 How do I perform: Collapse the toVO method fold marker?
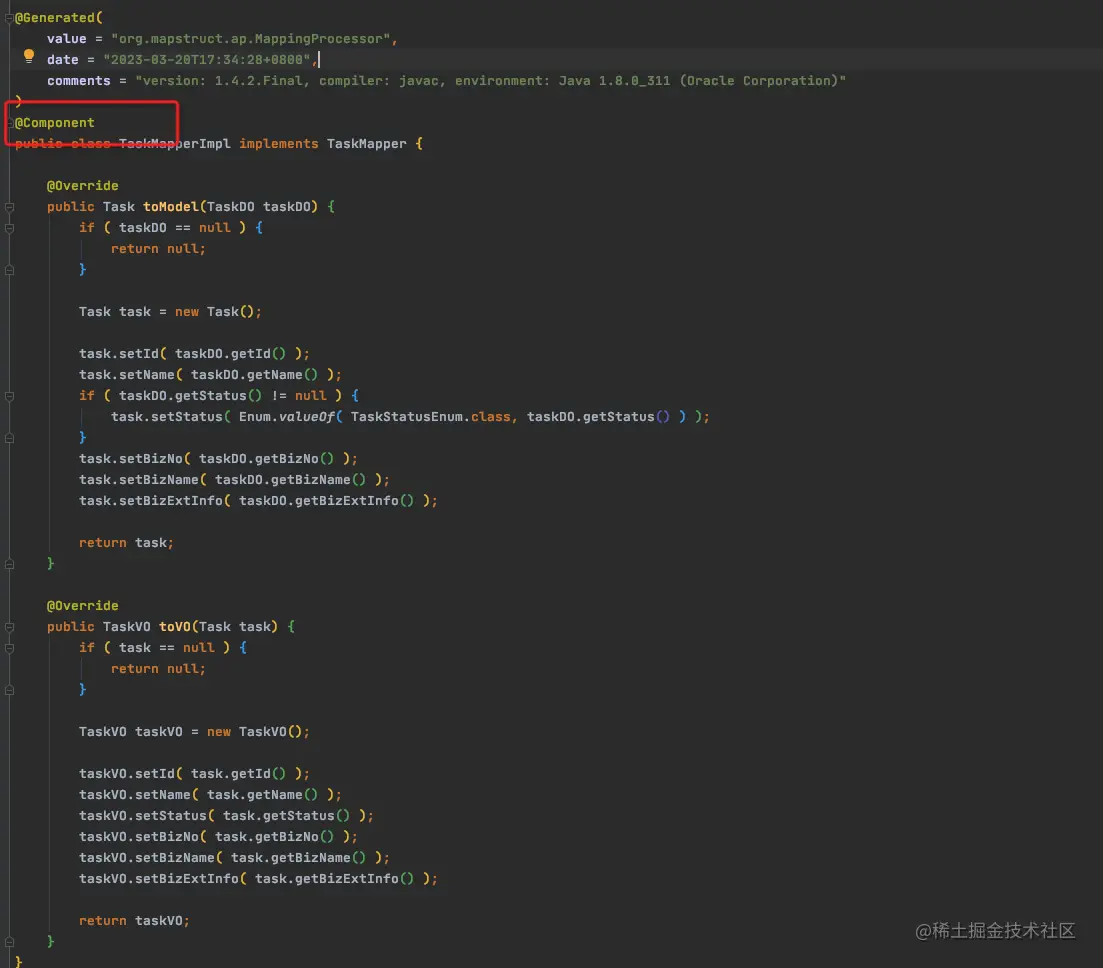(x=9, y=627)
